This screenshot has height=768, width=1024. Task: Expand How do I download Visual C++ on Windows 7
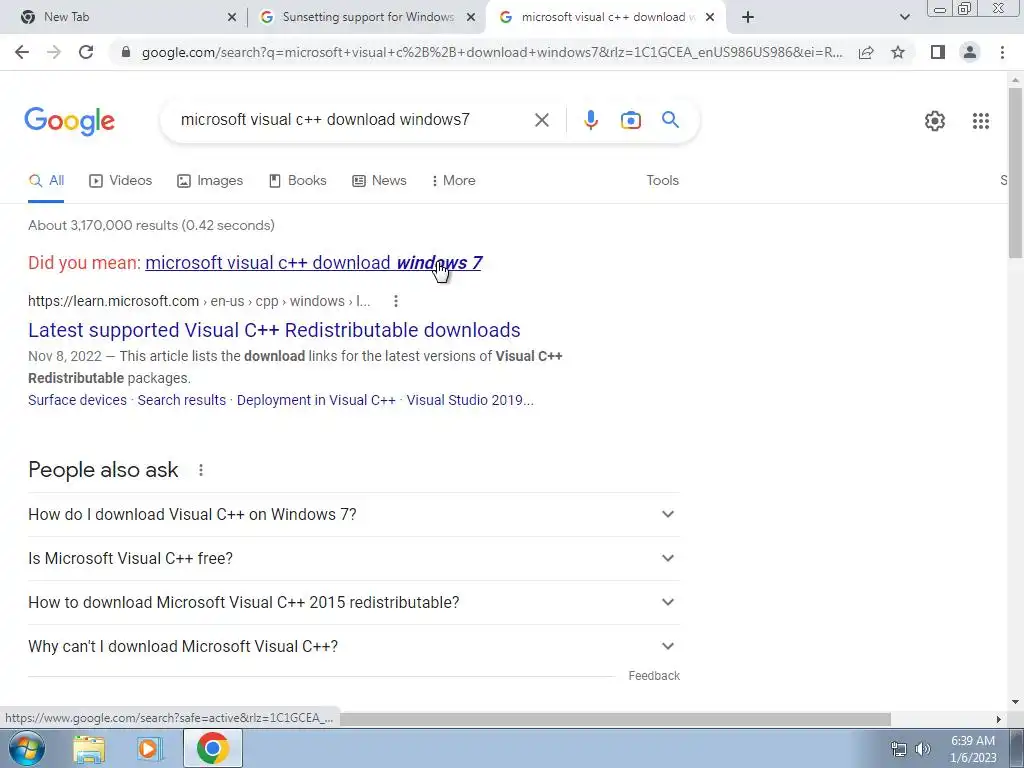pos(353,515)
